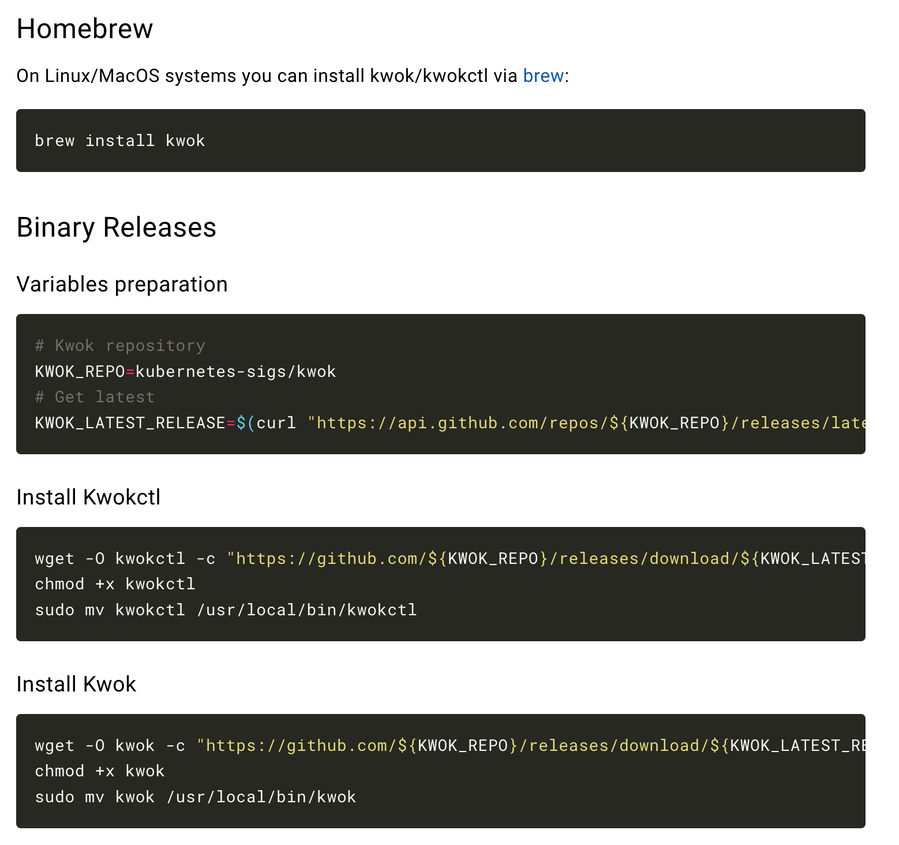Click the '# Get latest' comment line
The image size is (899, 845).
(x=95, y=397)
